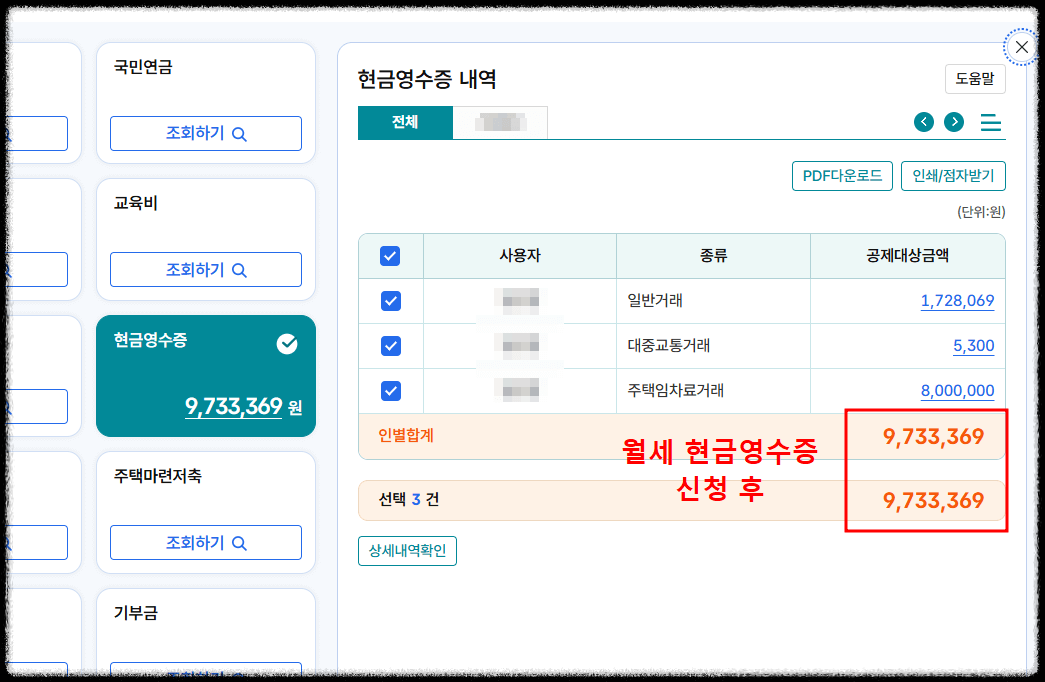
Task: Close the 현금영수증 내역 dialog
Action: point(1021,47)
